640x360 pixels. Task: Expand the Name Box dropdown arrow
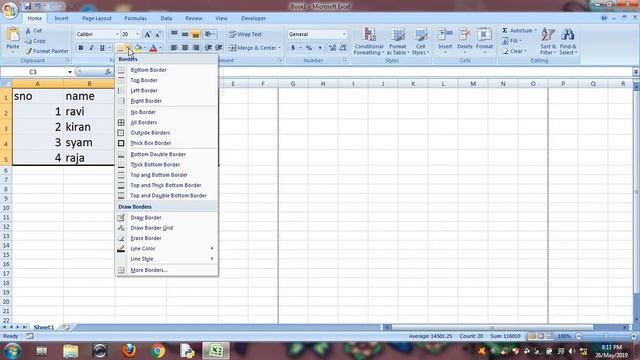(70, 72)
